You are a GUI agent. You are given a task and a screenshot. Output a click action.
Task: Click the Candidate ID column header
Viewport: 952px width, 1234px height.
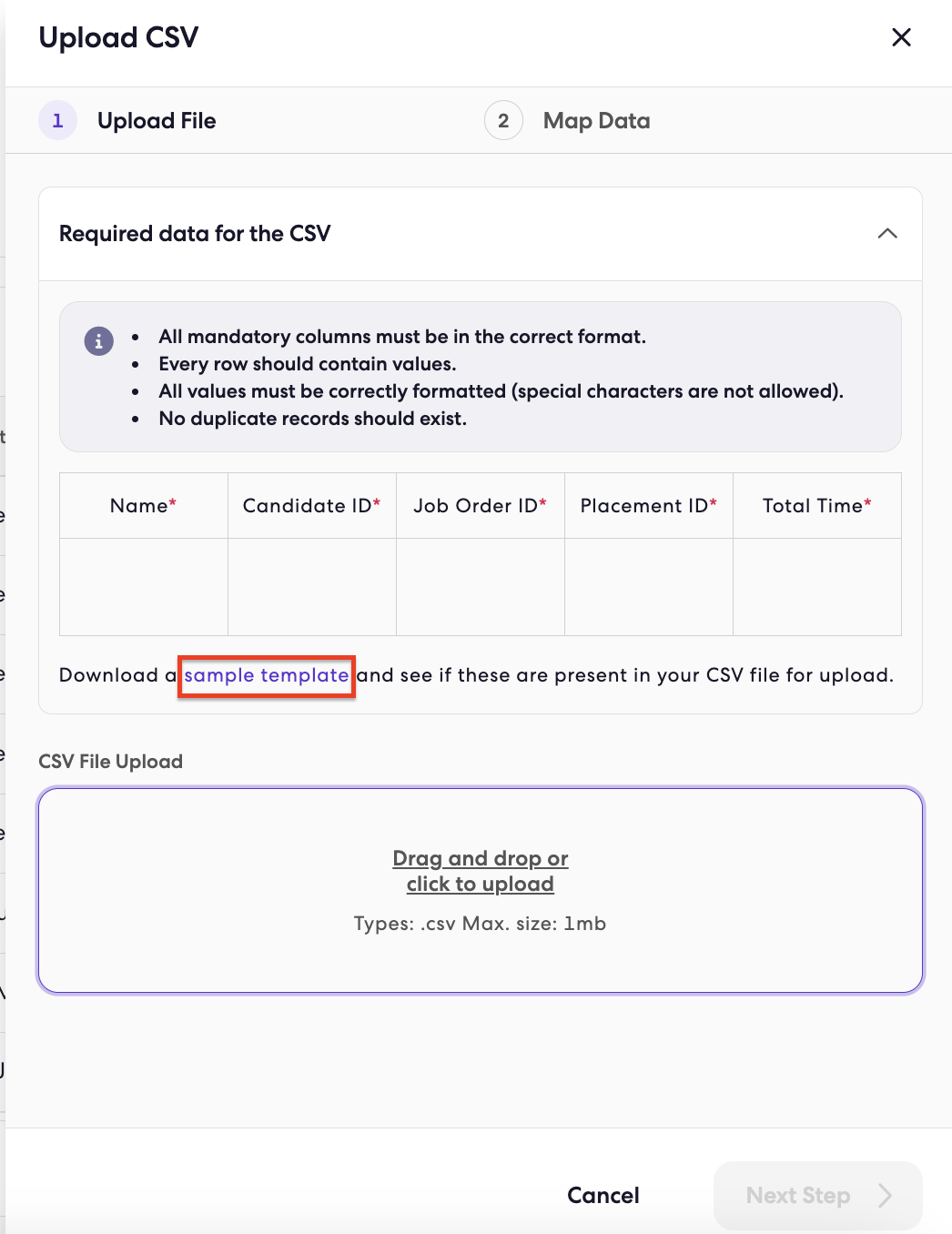312,506
